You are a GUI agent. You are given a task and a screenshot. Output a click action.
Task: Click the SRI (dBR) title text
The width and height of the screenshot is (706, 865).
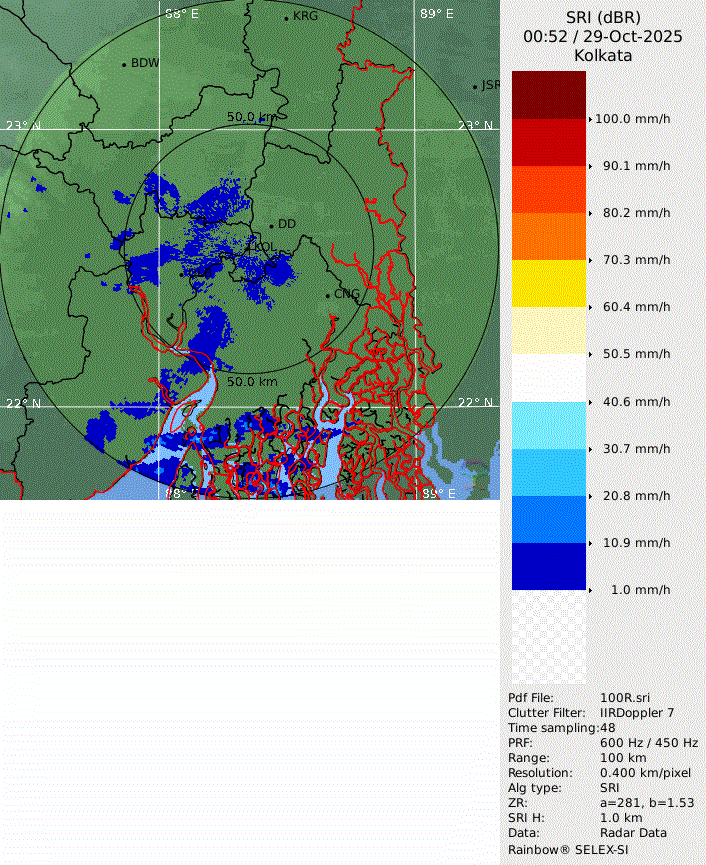click(603, 17)
